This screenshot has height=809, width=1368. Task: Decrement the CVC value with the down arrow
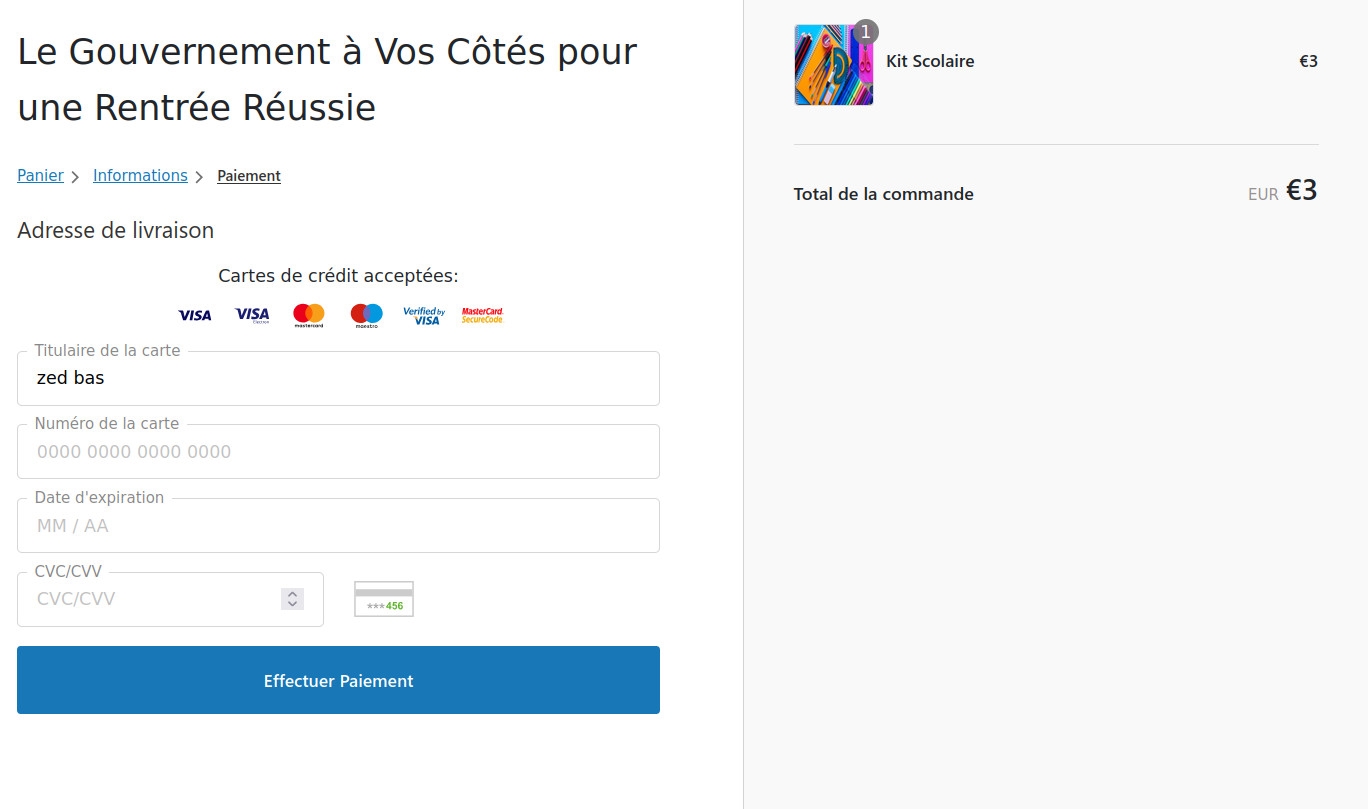click(292, 604)
